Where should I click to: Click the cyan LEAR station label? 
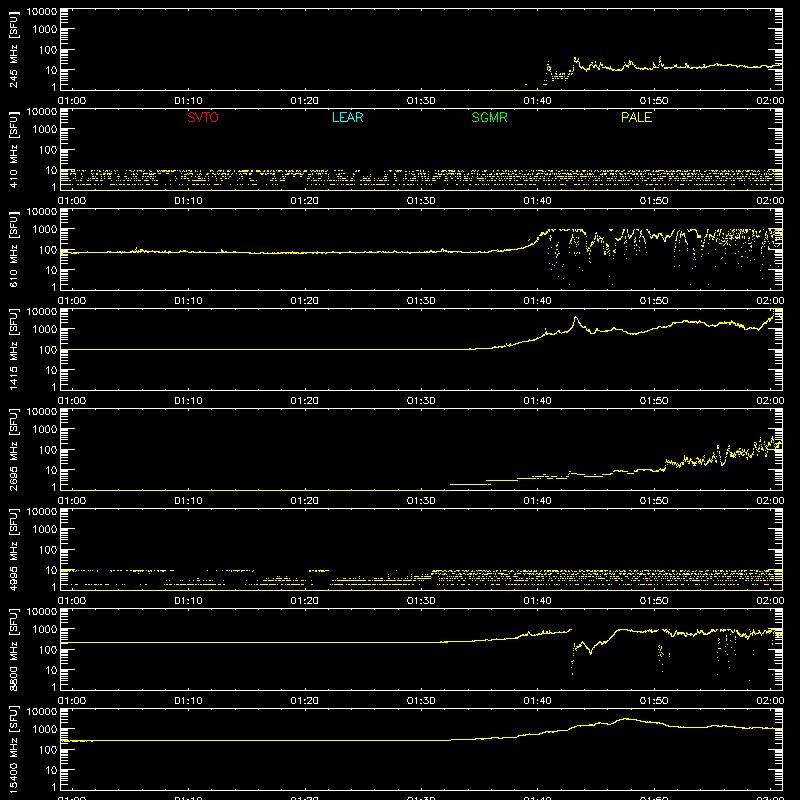(347, 117)
